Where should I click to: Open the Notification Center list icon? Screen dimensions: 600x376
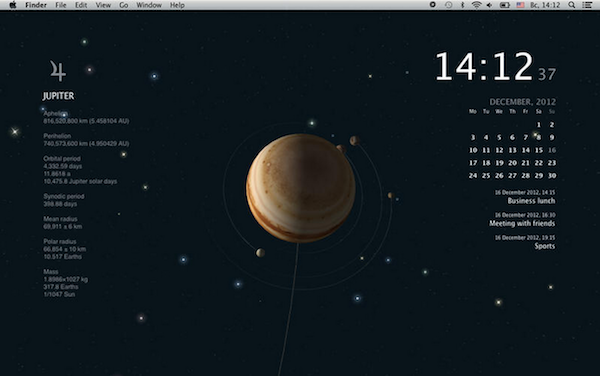click(587, 5)
